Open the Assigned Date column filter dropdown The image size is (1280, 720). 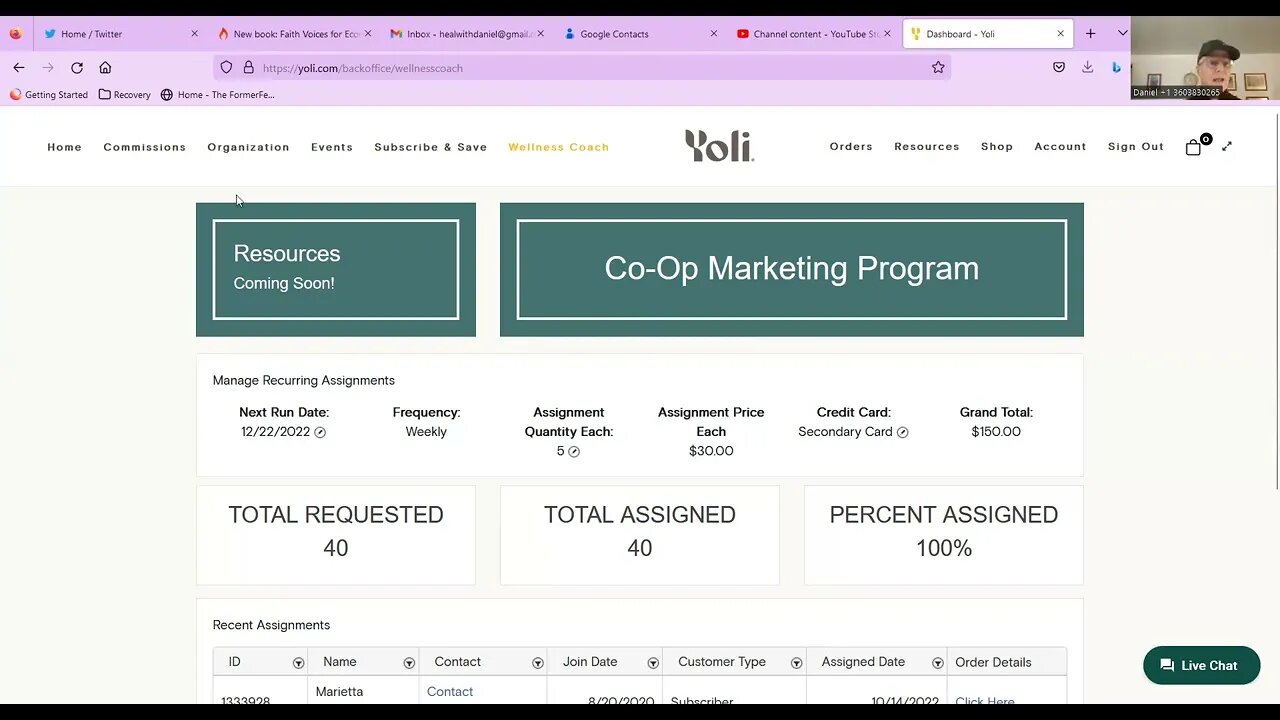938,663
